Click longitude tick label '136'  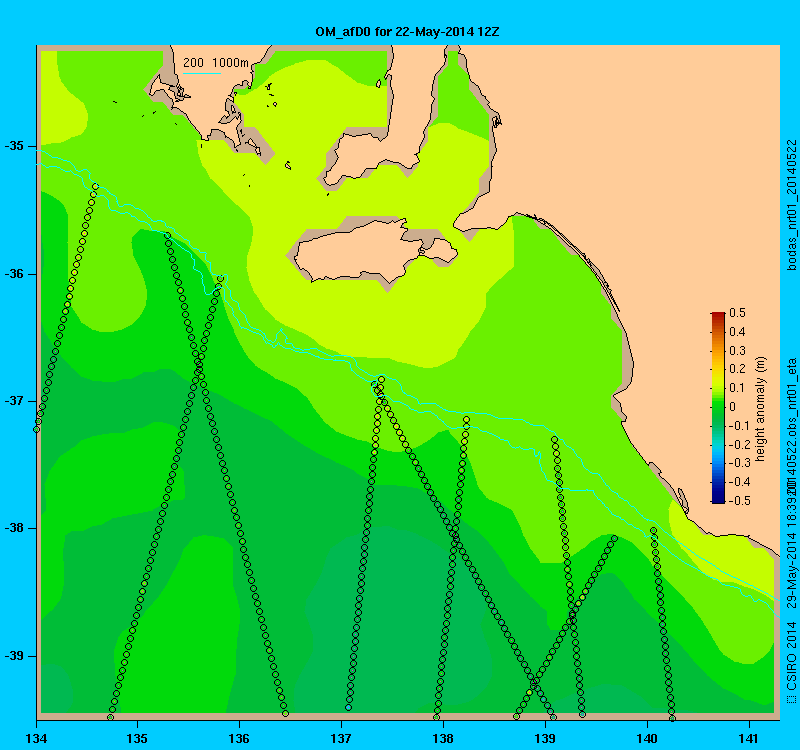[239, 738]
